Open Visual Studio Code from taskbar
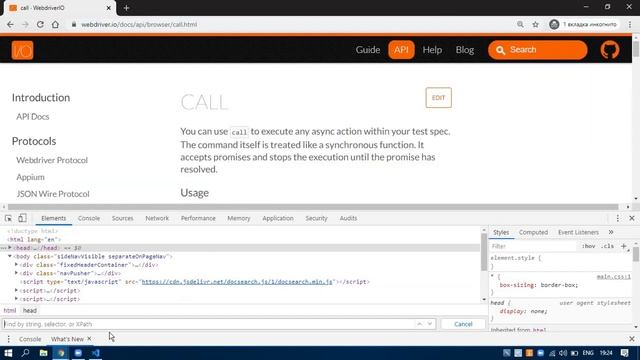 96,353
